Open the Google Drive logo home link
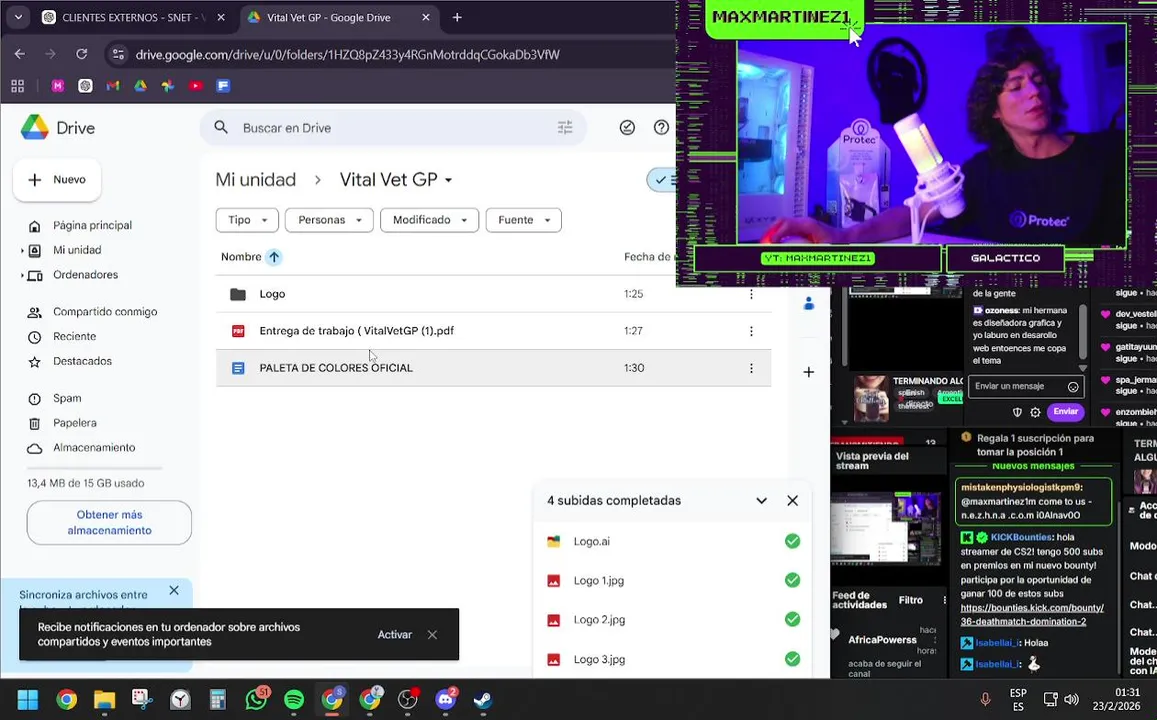The width and height of the screenshot is (1157, 720). 58,128
